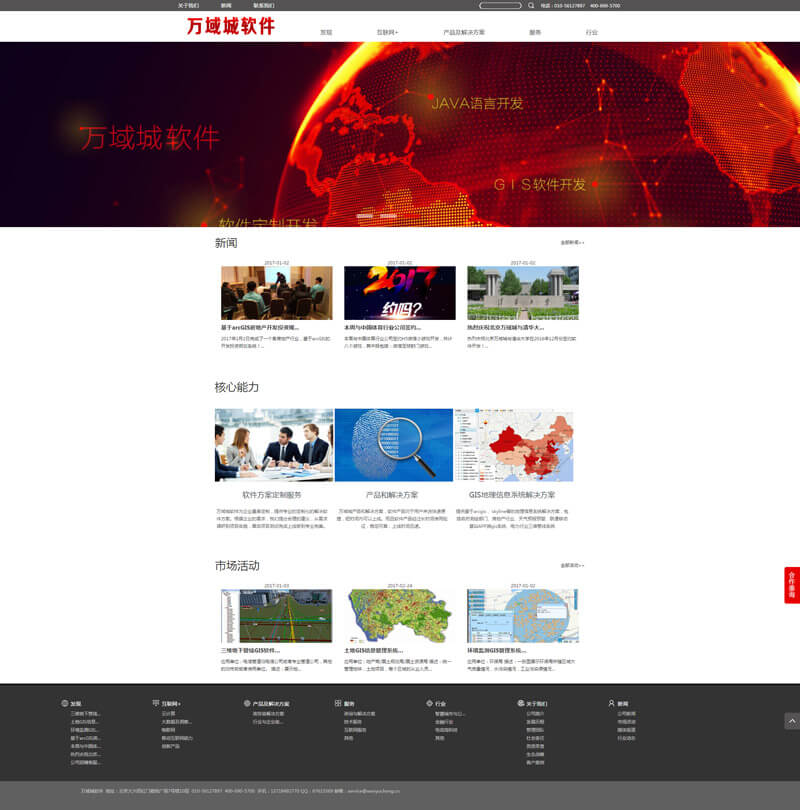Click 全部新闻 link in news section
This screenshot has width=800, height=810.
(571, 242)
